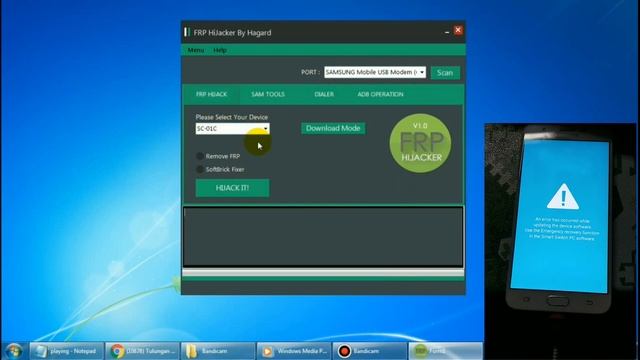
Task: Select the SoftBrick Fixer radio option
Action: [200, 169]
